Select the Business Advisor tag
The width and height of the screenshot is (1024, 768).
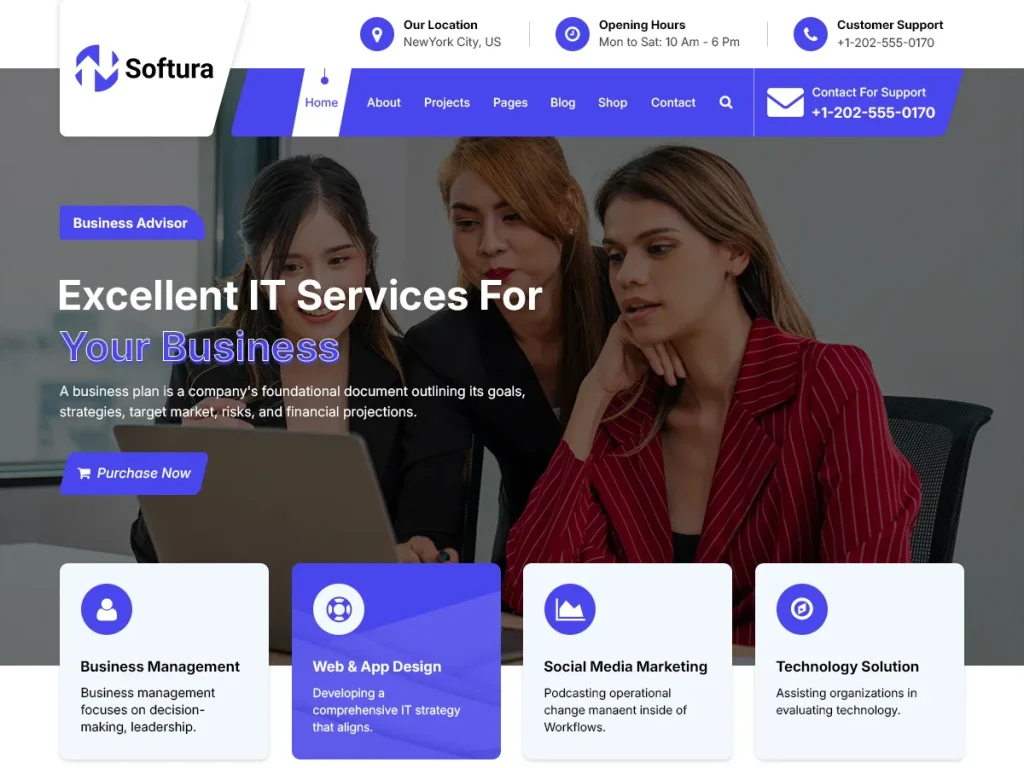click(131, 223)
